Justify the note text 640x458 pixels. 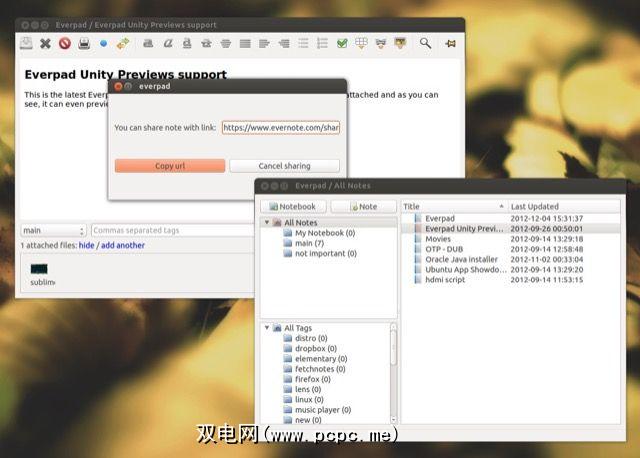pos(245,43)
